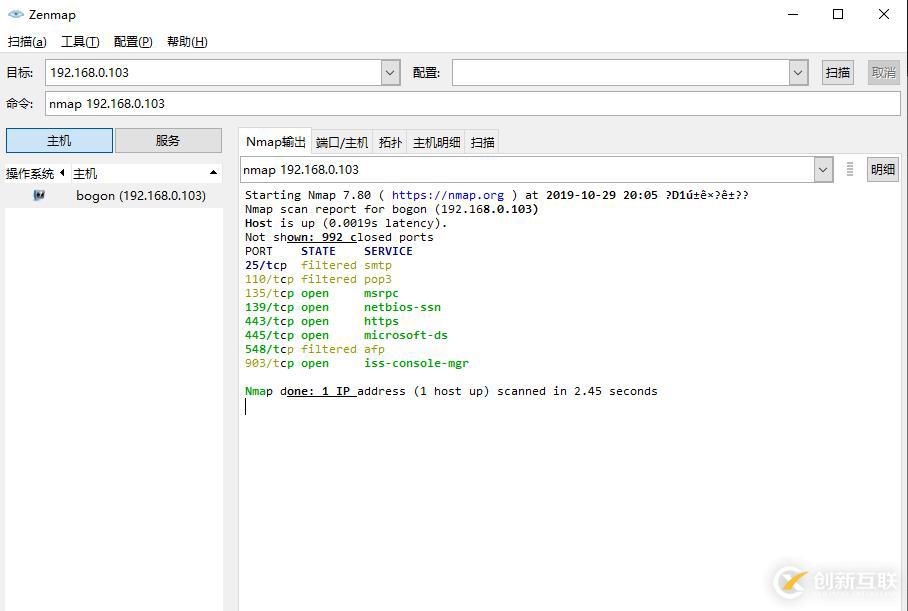Viewport: 908px width, 611px height.
Task: Click the PORT column header text
Action: coord(258,251)
